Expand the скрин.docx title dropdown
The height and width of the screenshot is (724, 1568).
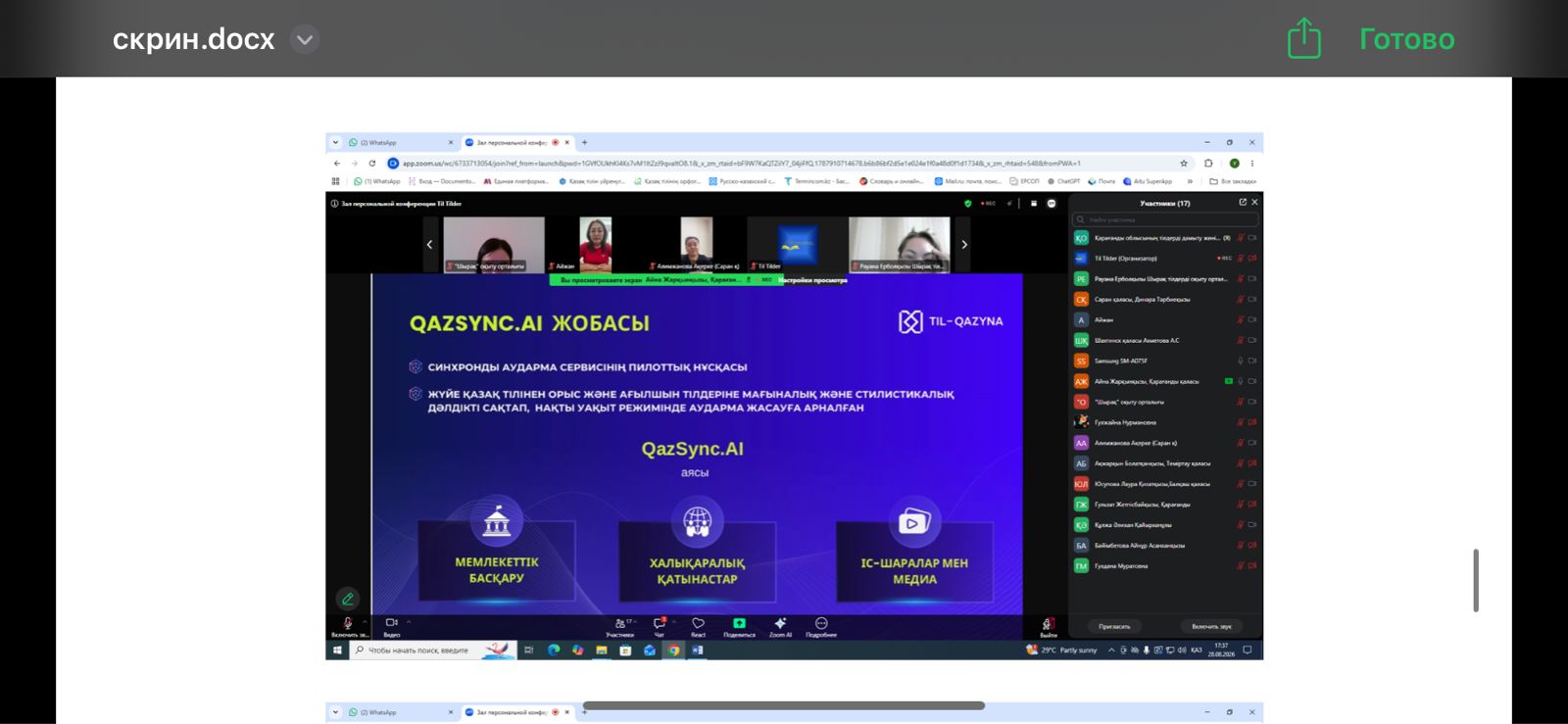[305, 39]
